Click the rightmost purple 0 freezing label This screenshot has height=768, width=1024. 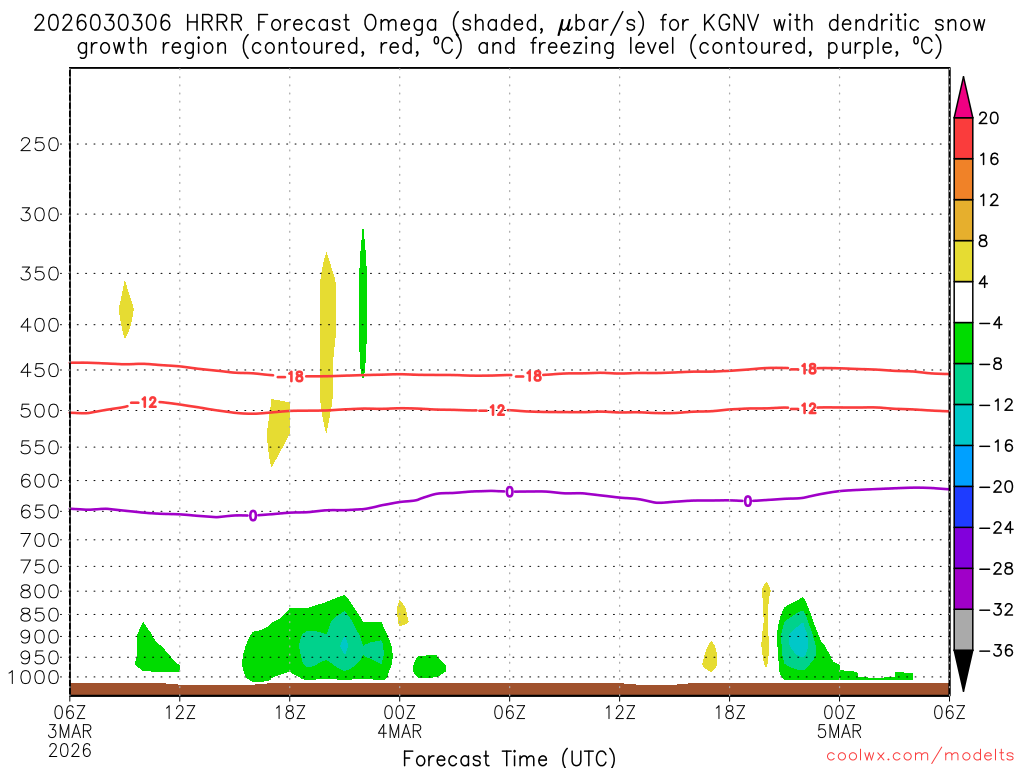(x=748, y=502)
